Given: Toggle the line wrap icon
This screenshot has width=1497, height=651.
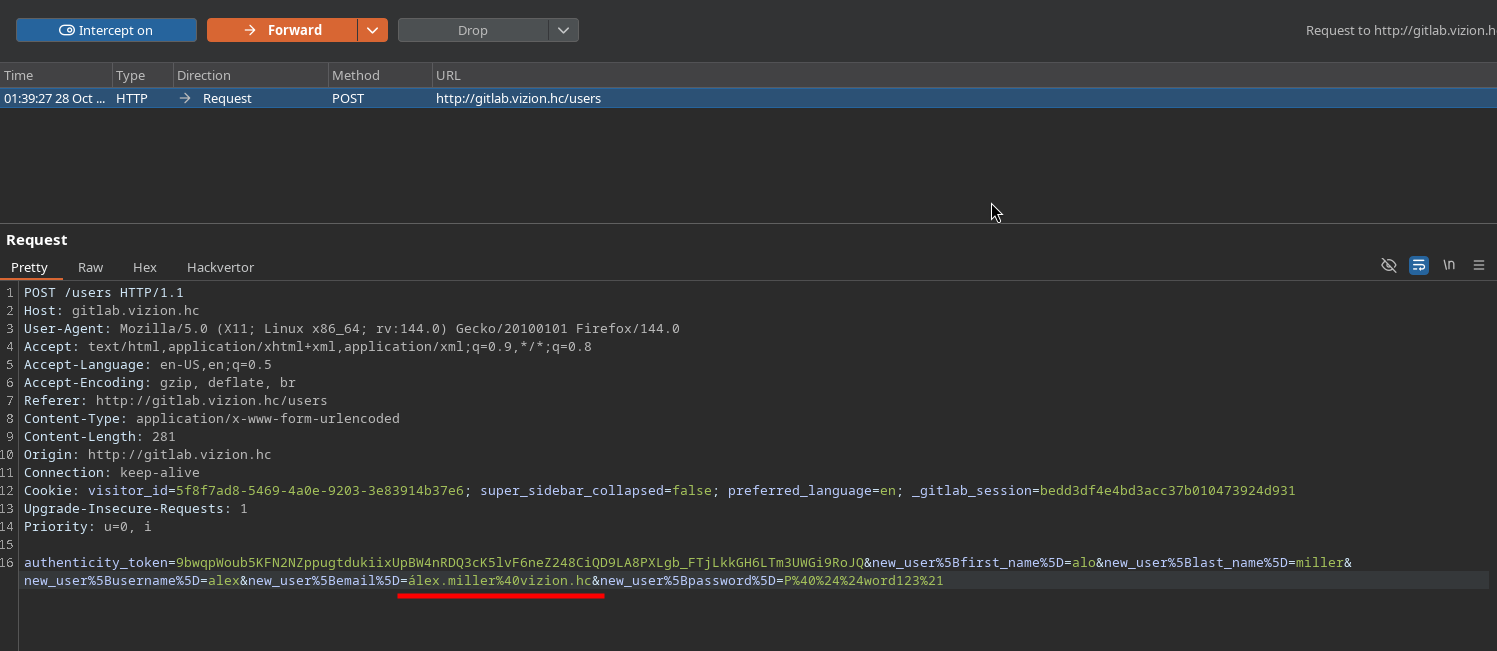Looking at the screenshot, I should click(x=1418, y=265).
